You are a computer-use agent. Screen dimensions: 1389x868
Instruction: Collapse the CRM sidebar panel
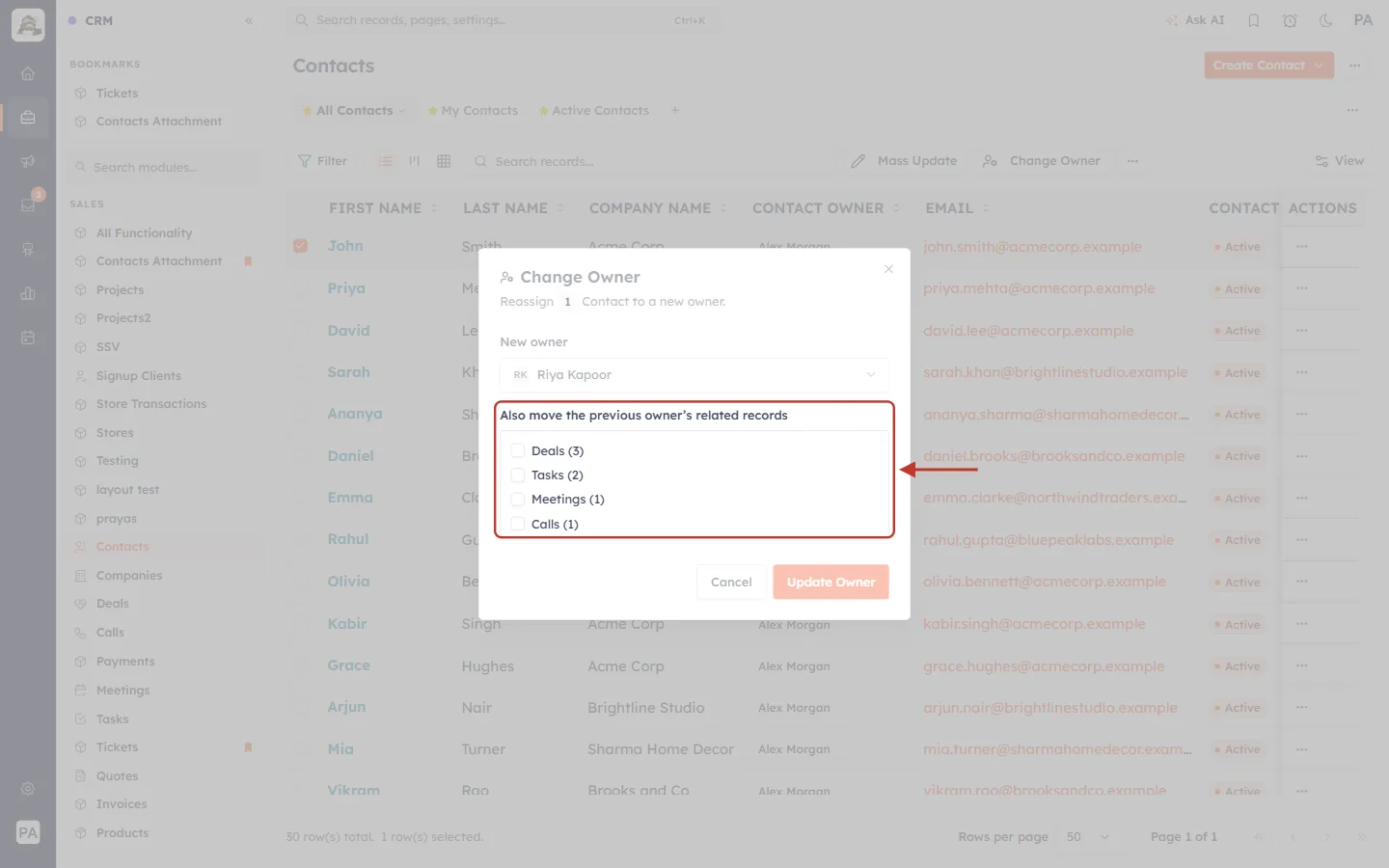pyautogui.click(x=249, y=20)
